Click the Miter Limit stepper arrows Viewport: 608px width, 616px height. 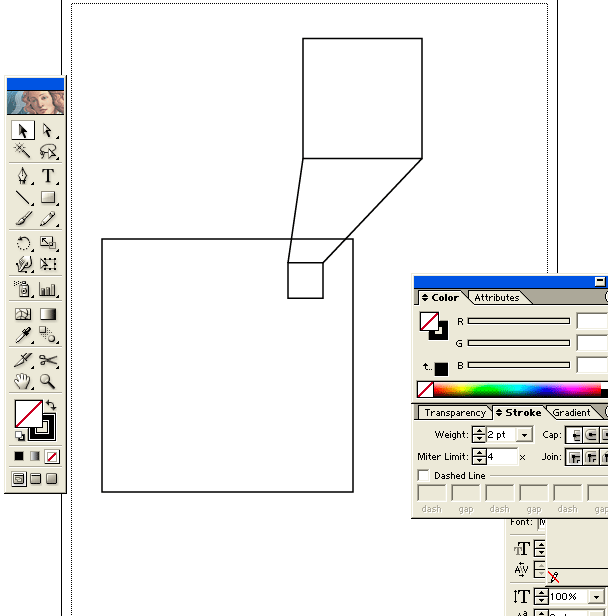(x=479, y=457)
